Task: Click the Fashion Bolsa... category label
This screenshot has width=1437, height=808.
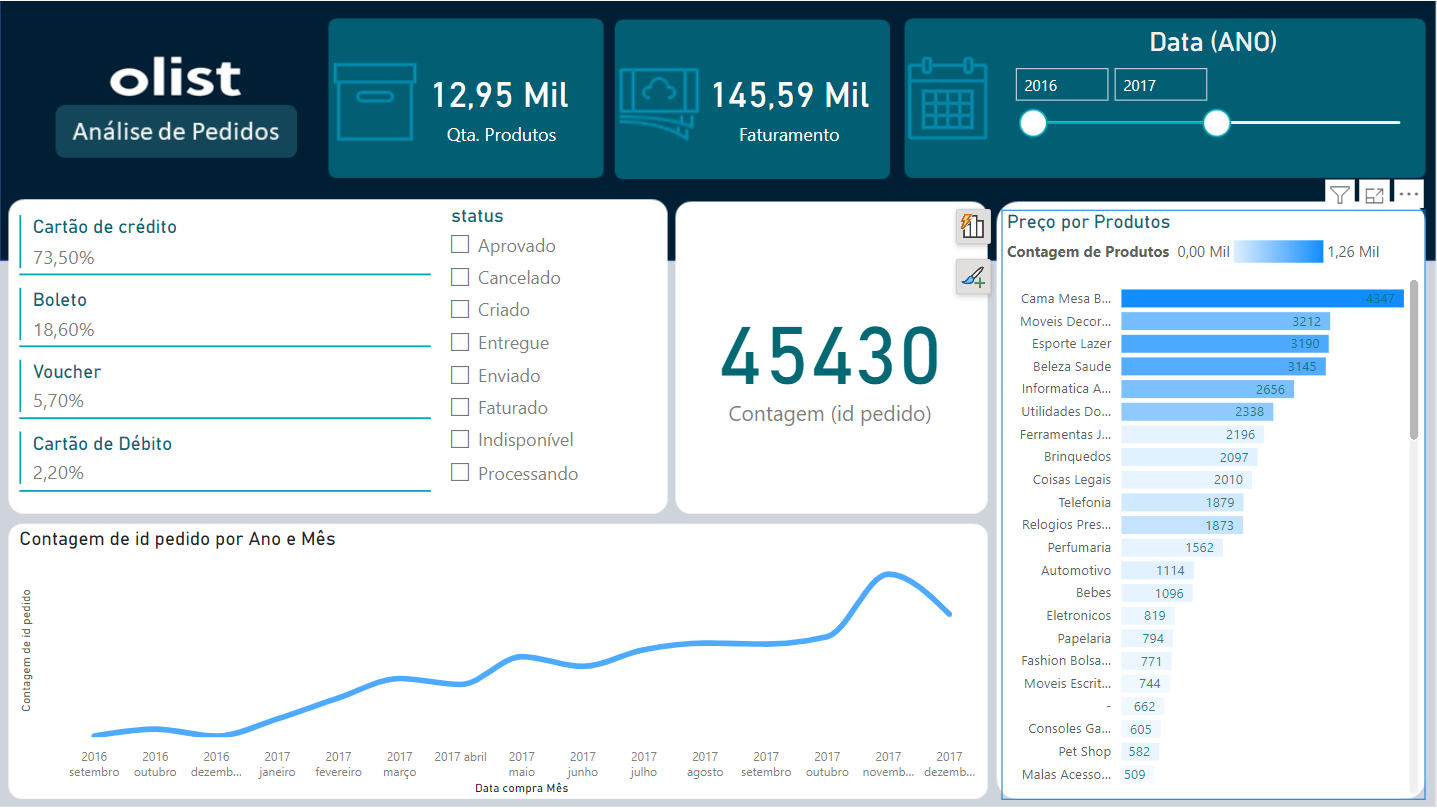Action: click(x=1066, y=661)
